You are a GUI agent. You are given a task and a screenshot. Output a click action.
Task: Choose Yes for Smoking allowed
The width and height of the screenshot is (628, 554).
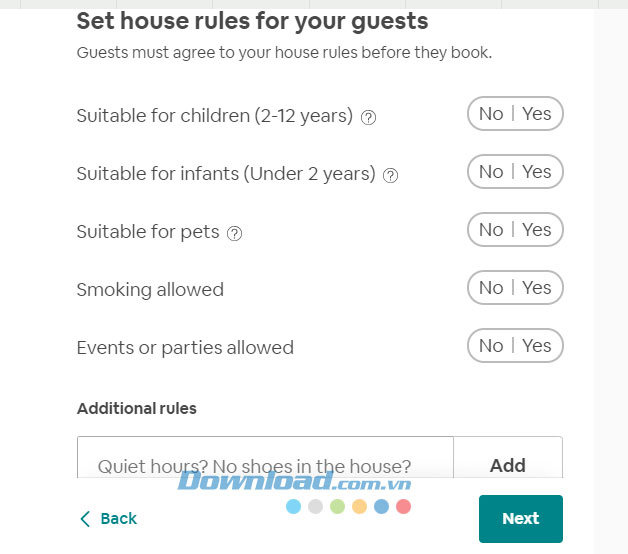coord(537,288)
